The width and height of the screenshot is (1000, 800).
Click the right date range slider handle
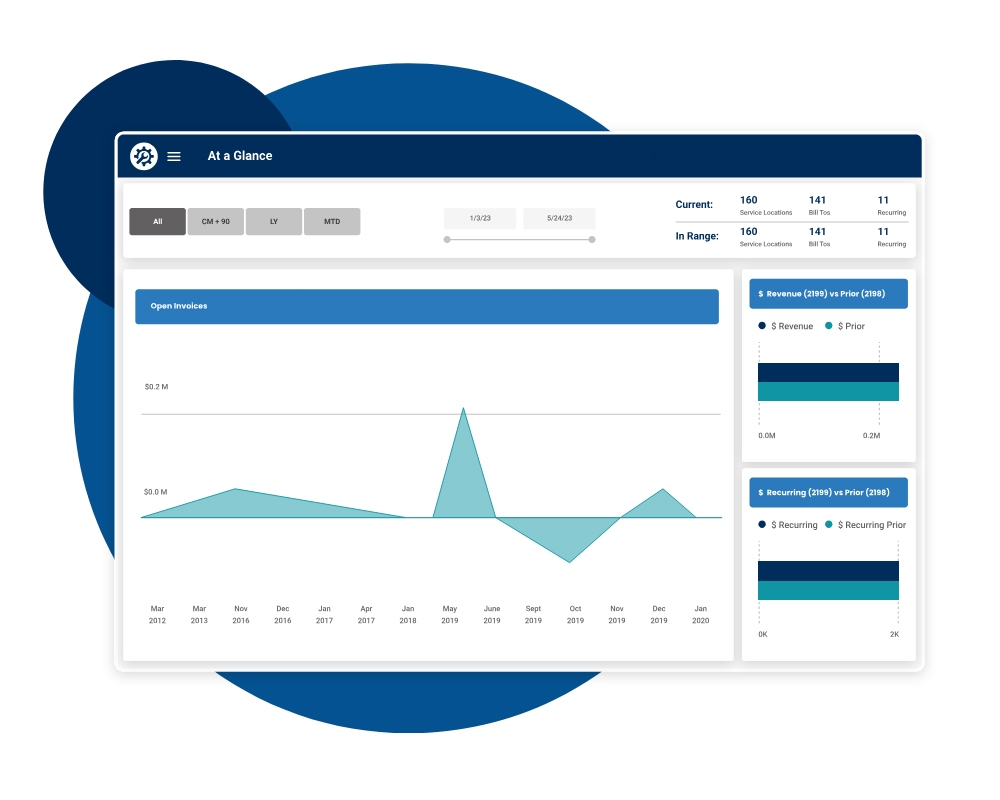pos(592,240)
